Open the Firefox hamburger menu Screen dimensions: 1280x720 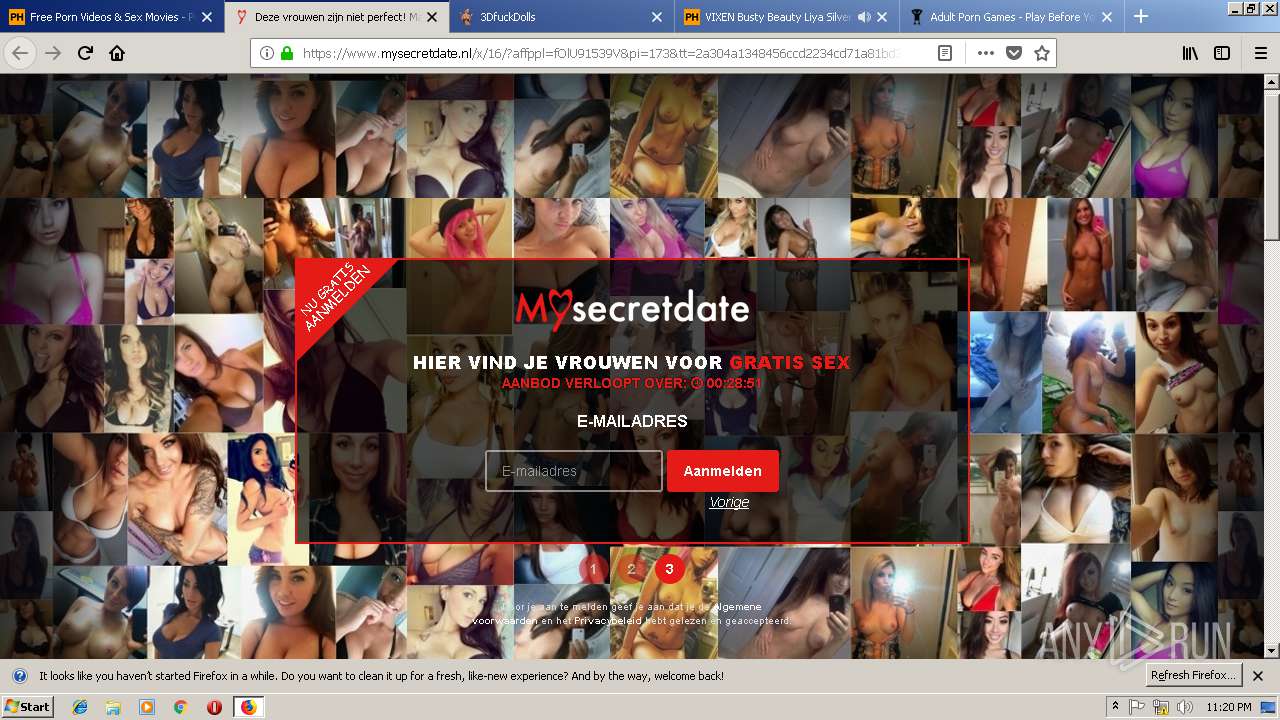point(1260,53)
